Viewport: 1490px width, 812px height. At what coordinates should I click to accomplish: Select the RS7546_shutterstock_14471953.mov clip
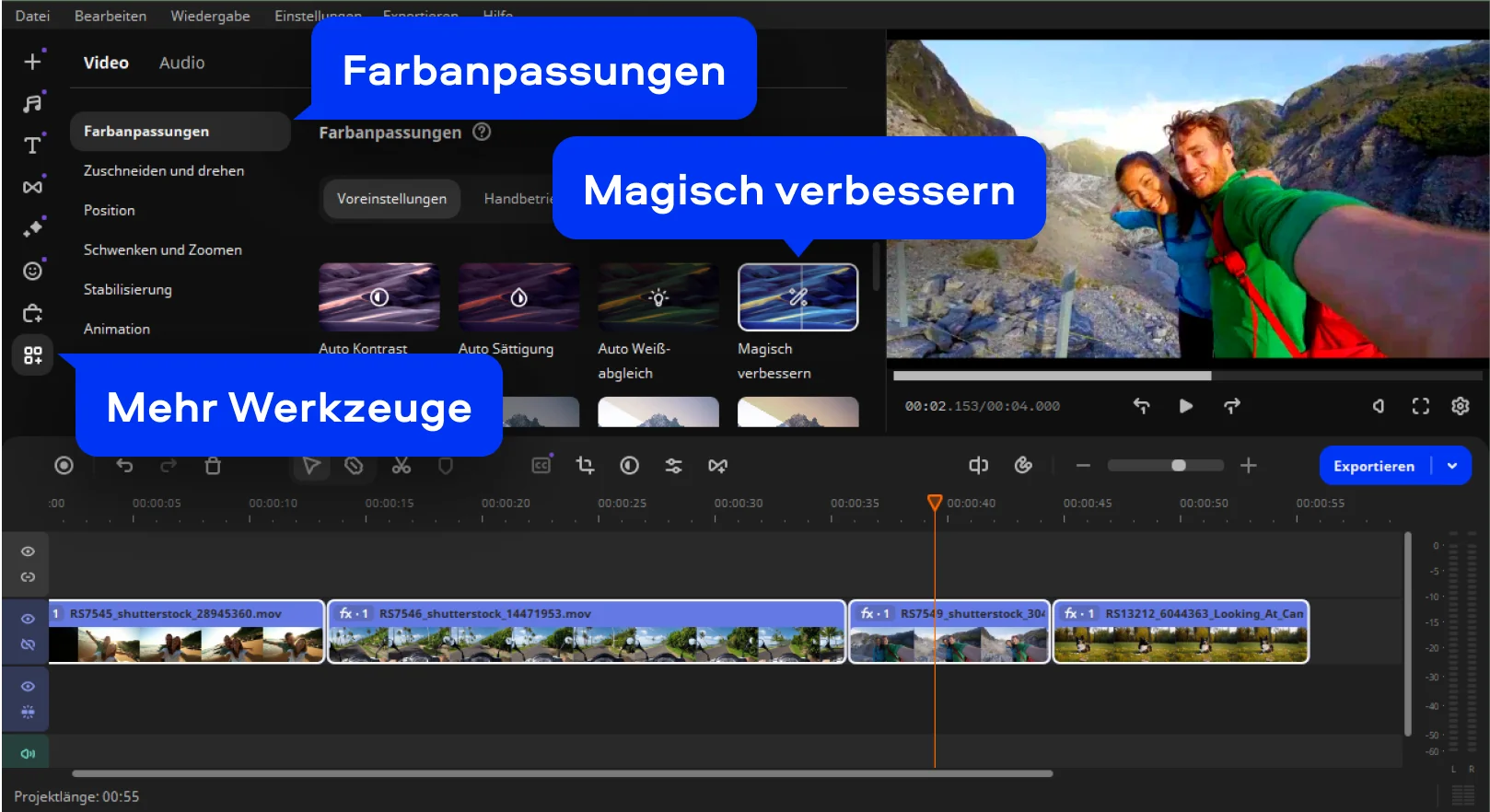587,632
